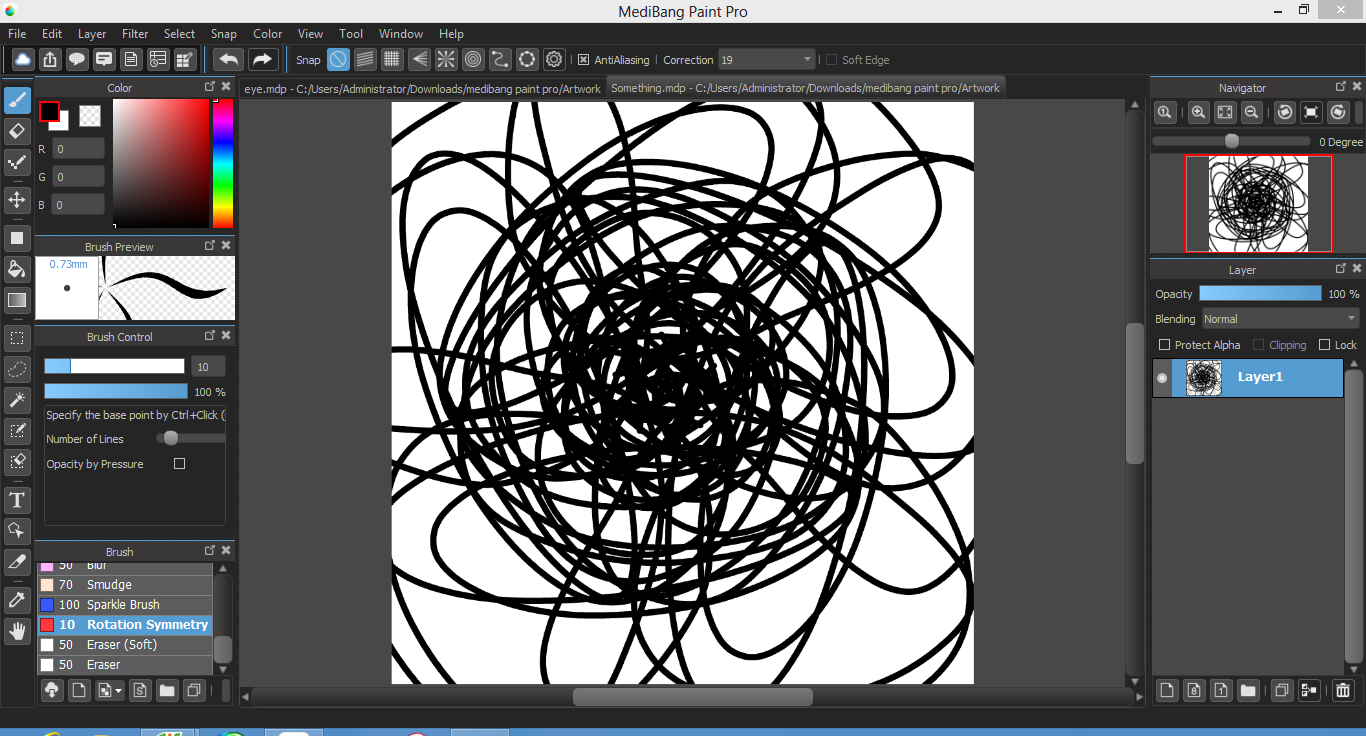Viewport: 1366px width, 736px height.
Task: Select the Eyedropper tool
Action: click(x=17, y=600)
